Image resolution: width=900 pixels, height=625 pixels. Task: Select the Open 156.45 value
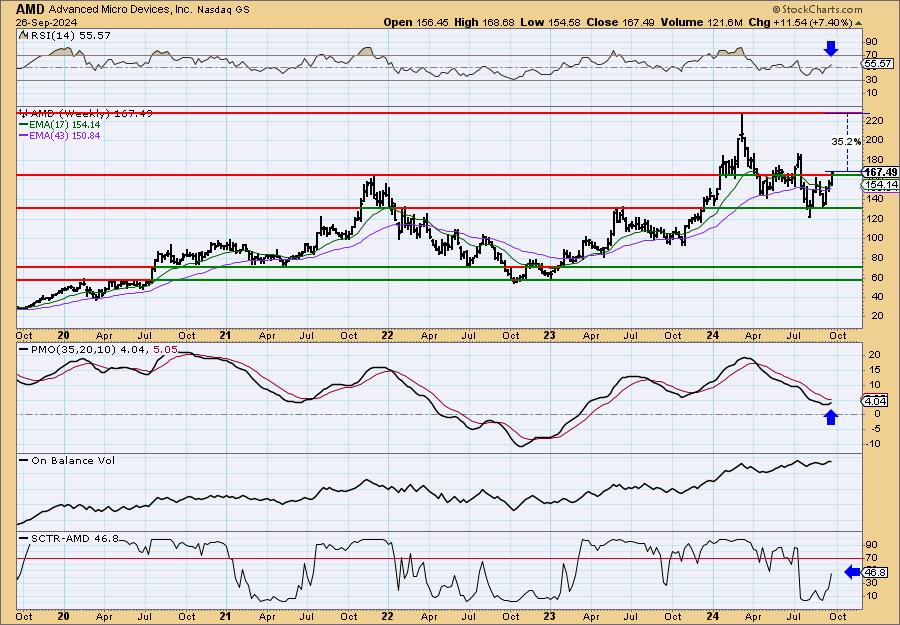pyautogui.click(x=416, y=22)
